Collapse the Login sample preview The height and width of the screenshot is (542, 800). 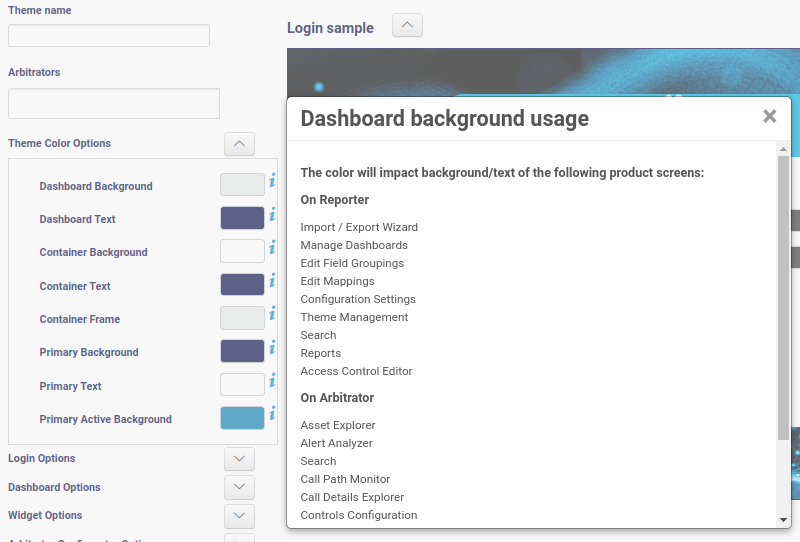click(x=407, y=26)
